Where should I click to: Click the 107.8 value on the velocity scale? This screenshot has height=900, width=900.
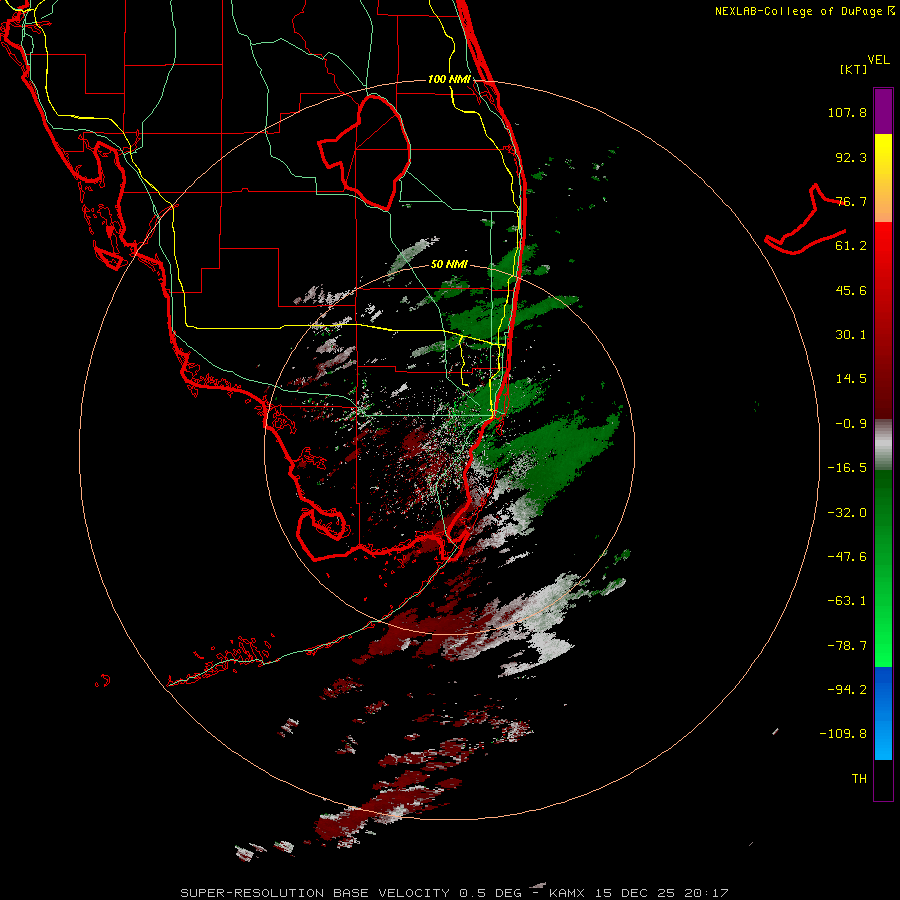pos(847,112)
